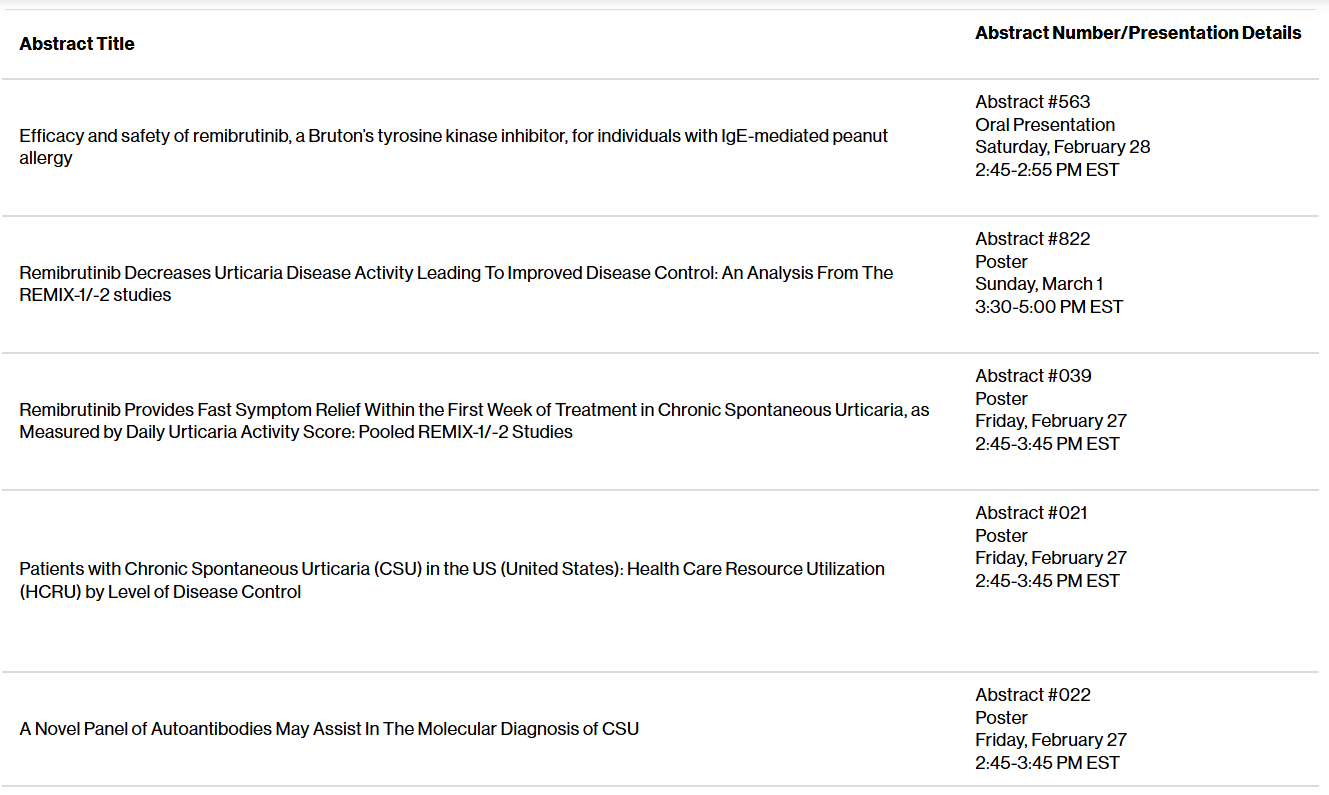Click the "Oral Presentation" label

pyautogui.click(x=1045, y=125)
